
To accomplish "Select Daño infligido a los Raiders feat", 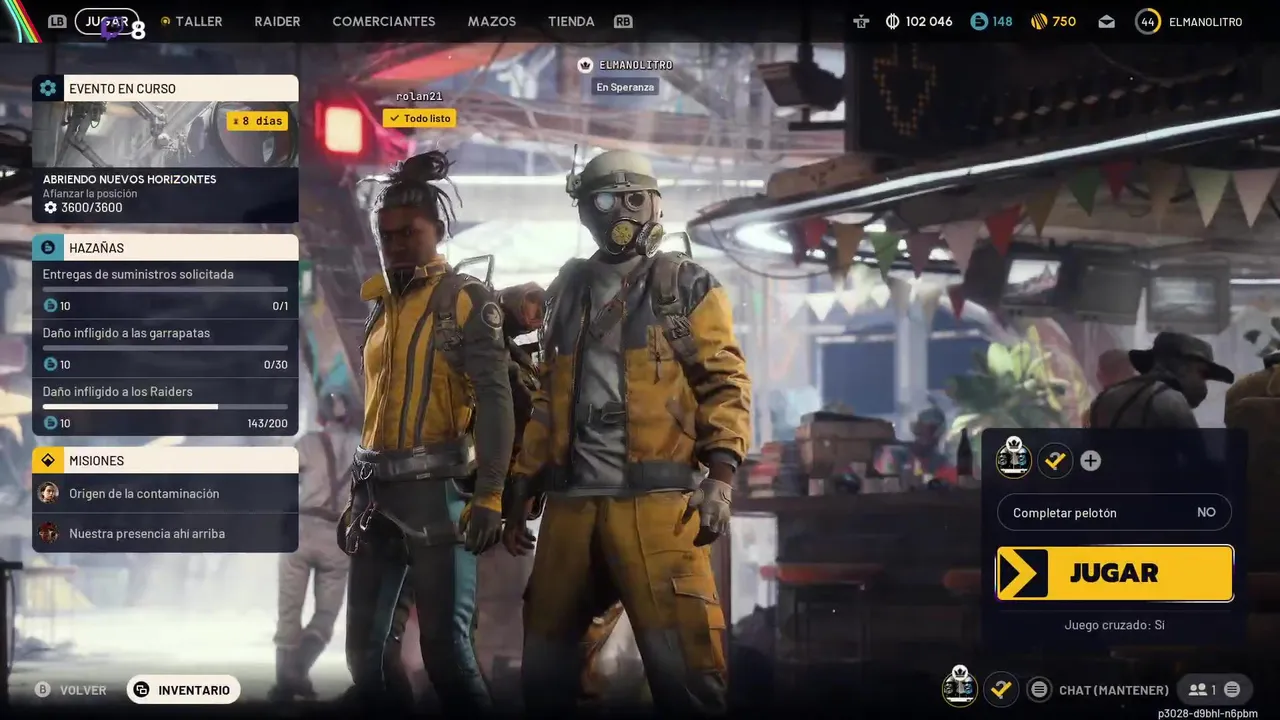I will [x=165, y=407].
